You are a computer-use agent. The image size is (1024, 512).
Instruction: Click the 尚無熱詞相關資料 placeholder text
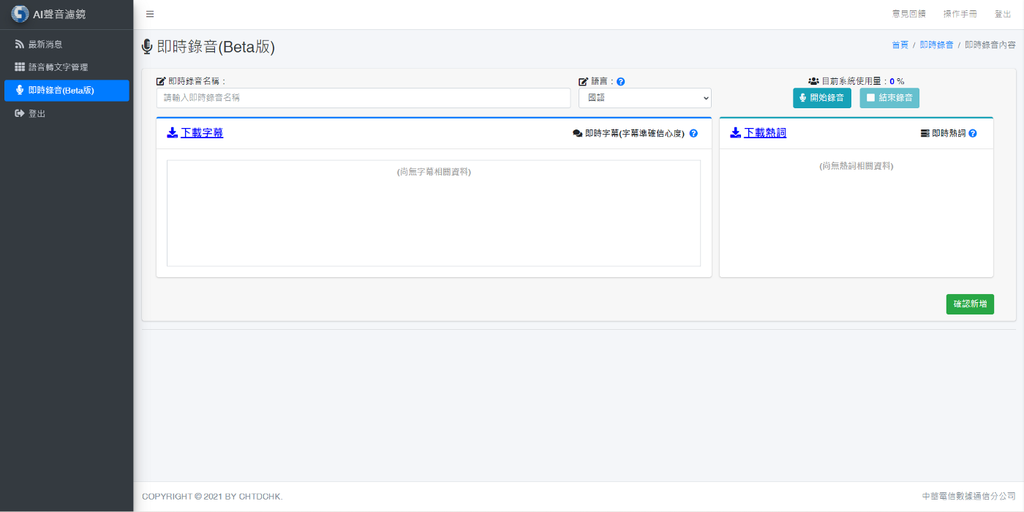click(x=856, y=167)
